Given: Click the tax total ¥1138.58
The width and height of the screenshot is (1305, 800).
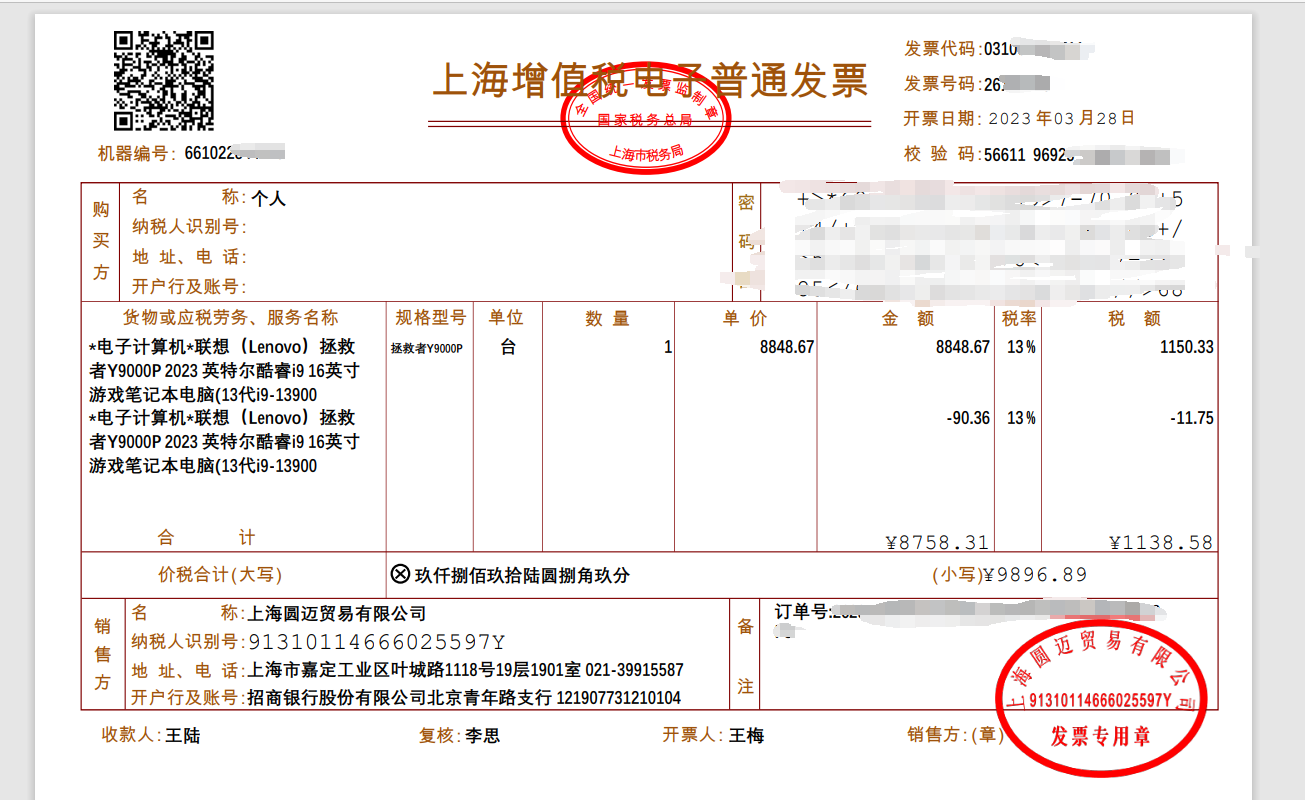Looking at the screenshot, I should click(x=1162, y=542).
